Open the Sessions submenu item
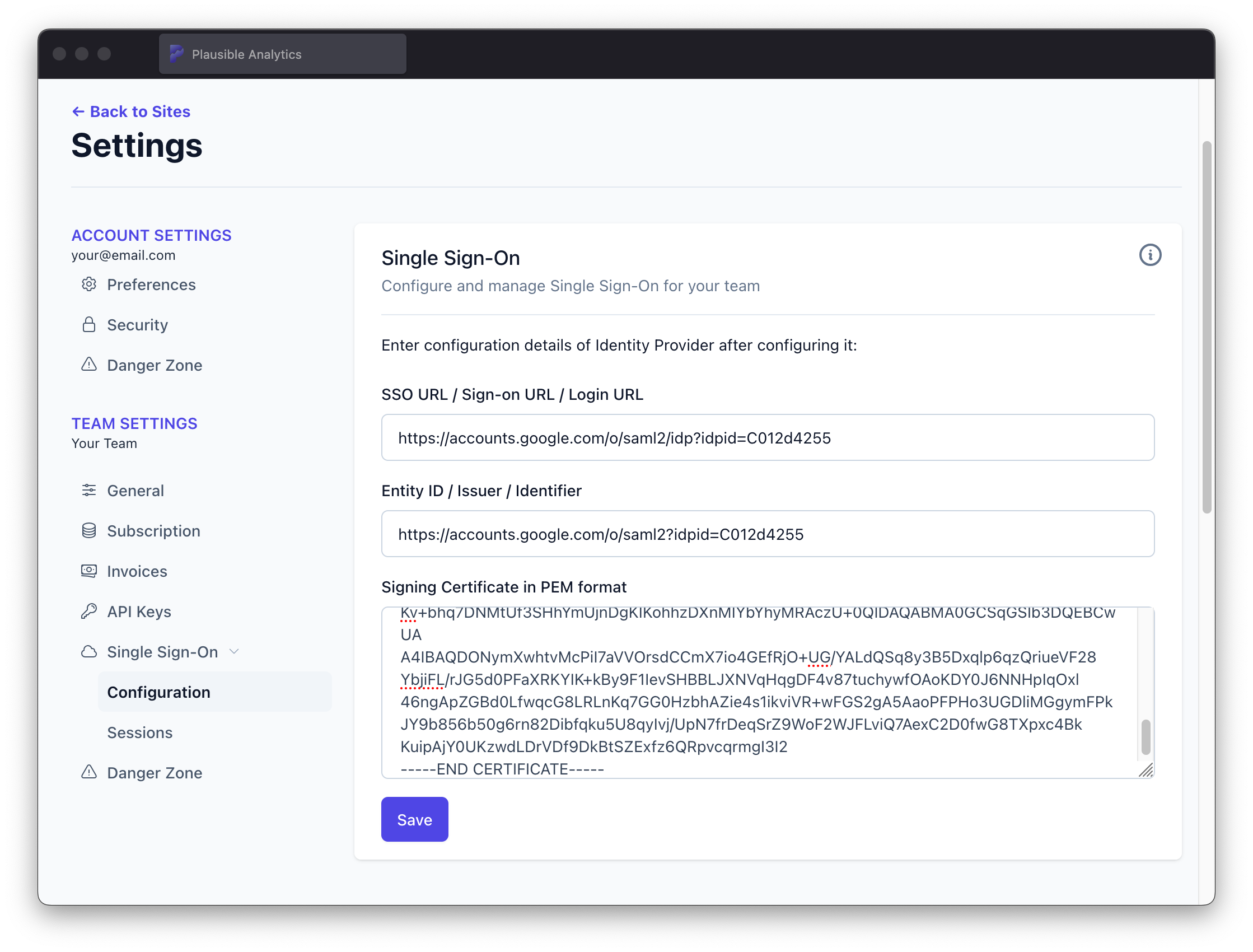Image resolution: width=1253 pixels, height=952 pixels. pos(140,732)
